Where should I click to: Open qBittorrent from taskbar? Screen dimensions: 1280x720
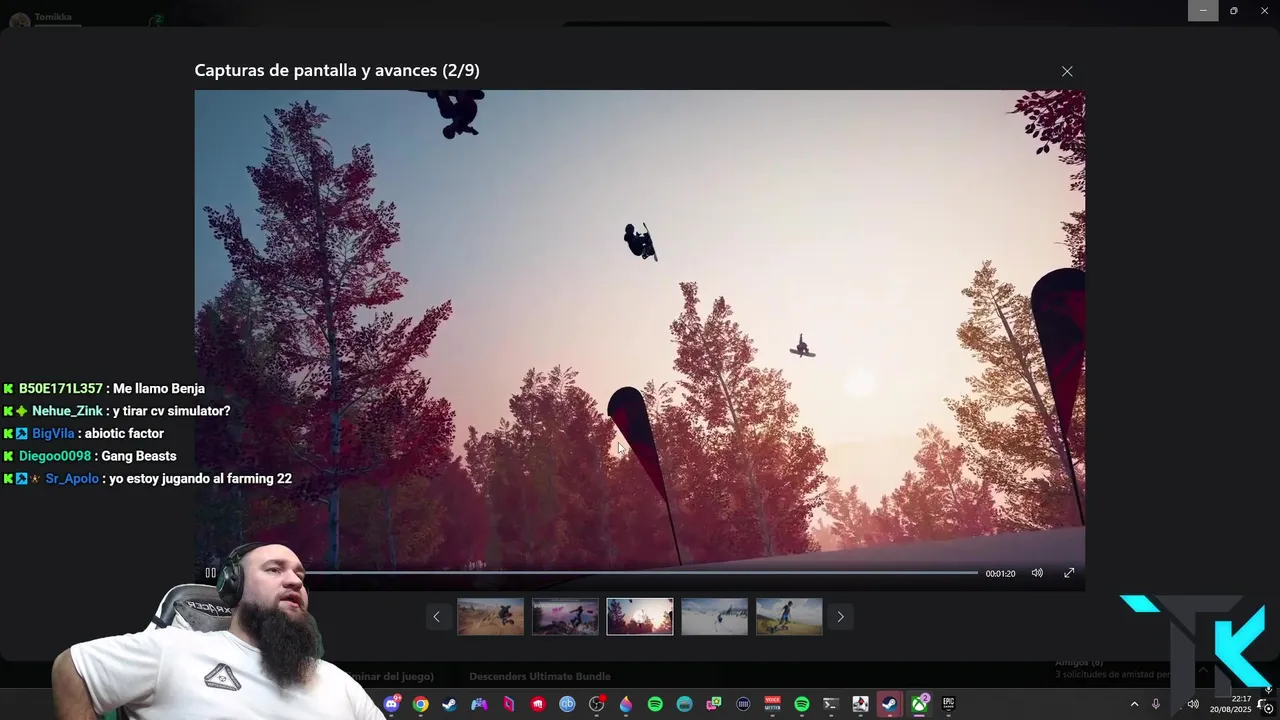[x=567, y=704]
